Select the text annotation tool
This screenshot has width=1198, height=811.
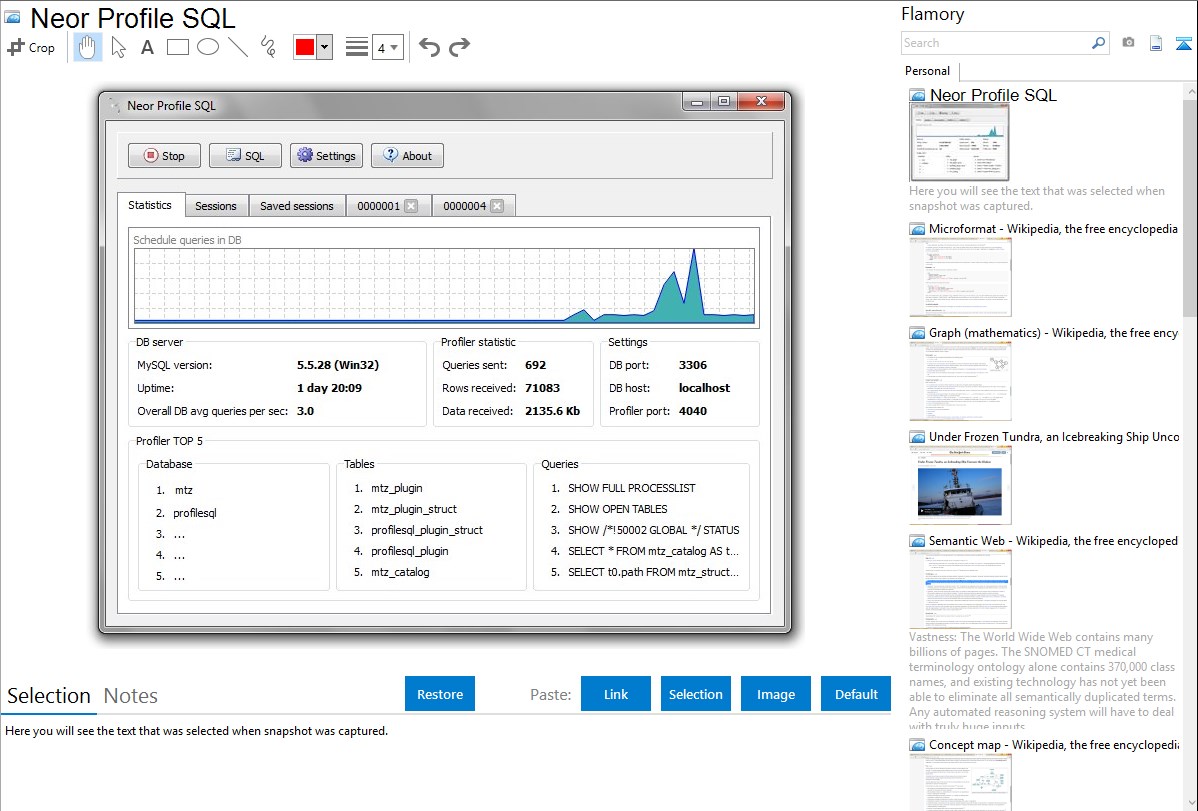click(x=147, y=47)
